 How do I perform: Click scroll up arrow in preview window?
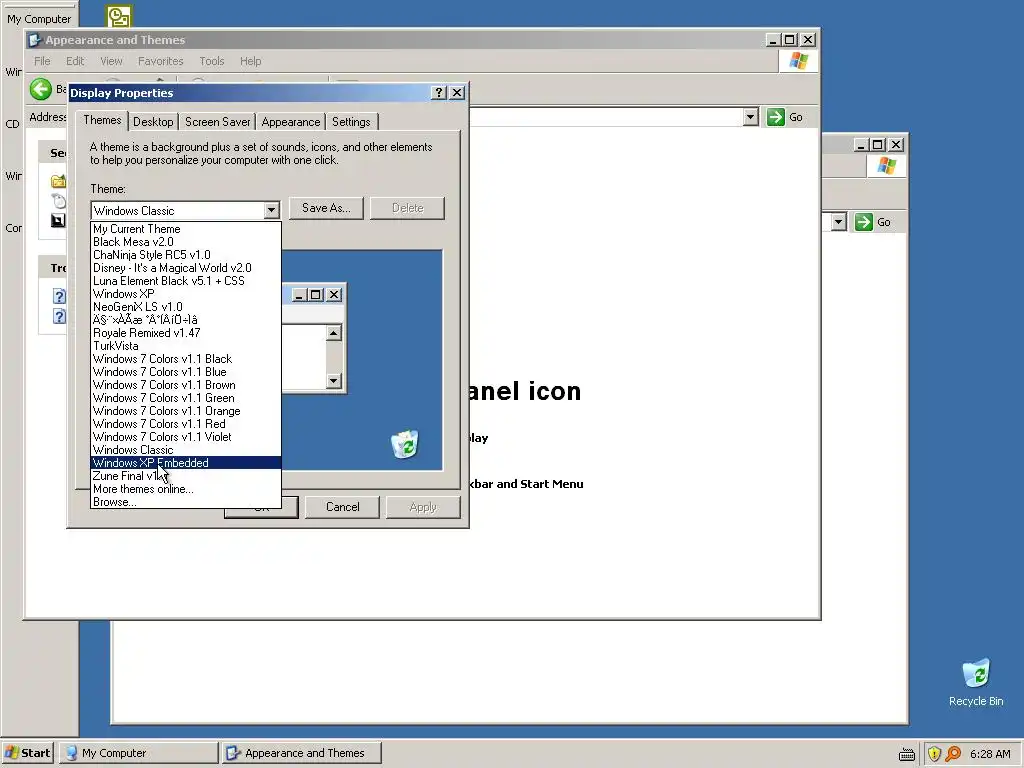click(x=334, y=333)
